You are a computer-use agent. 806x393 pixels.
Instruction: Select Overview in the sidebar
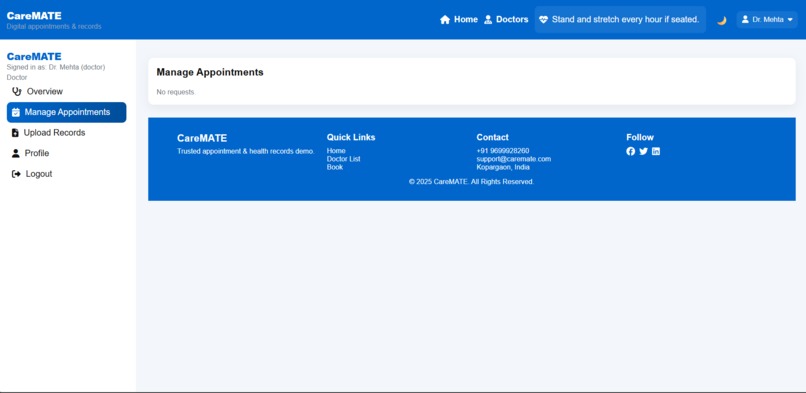(x=66, y=91)
